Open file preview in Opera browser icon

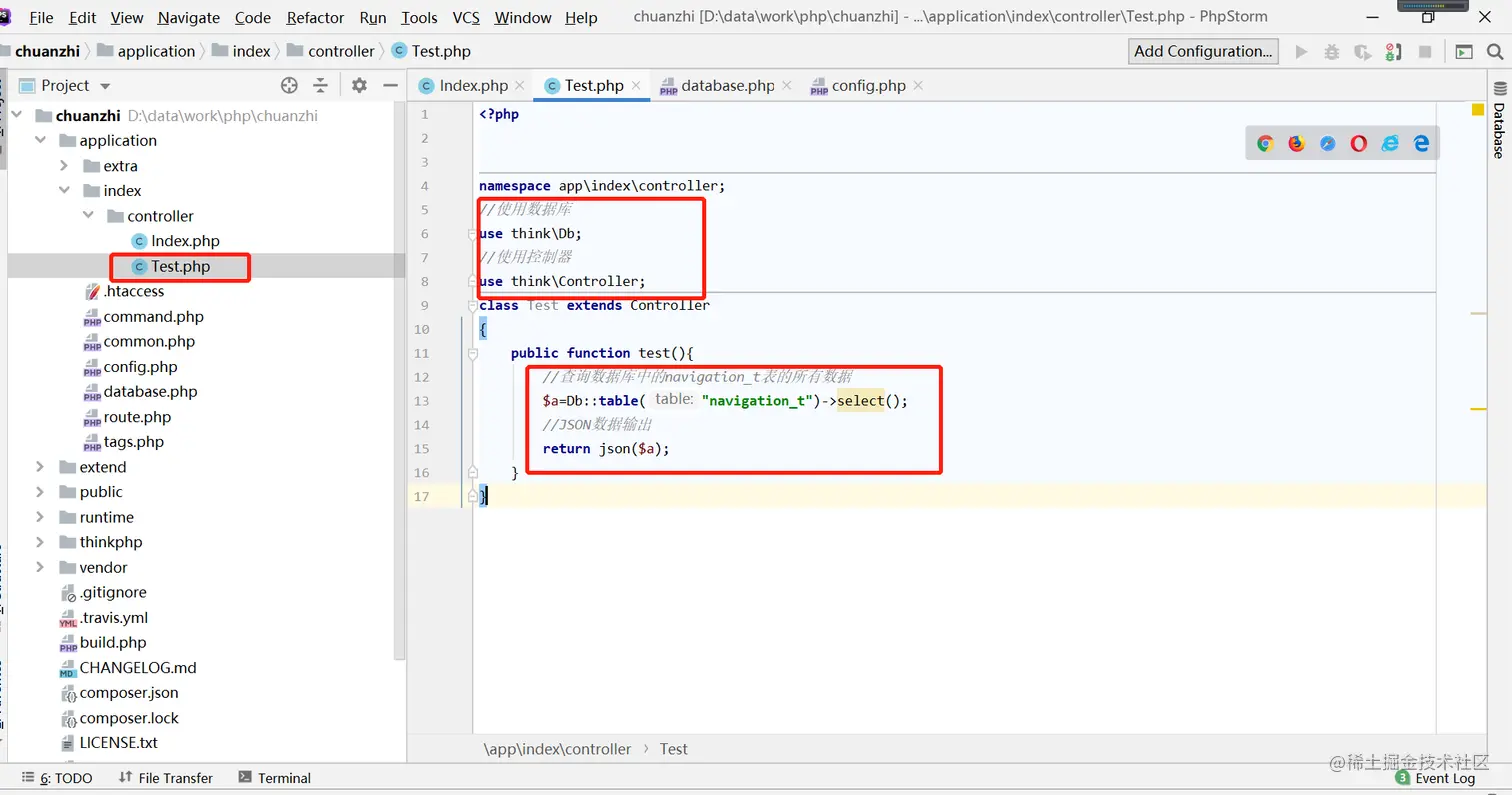coord(1359,144)
